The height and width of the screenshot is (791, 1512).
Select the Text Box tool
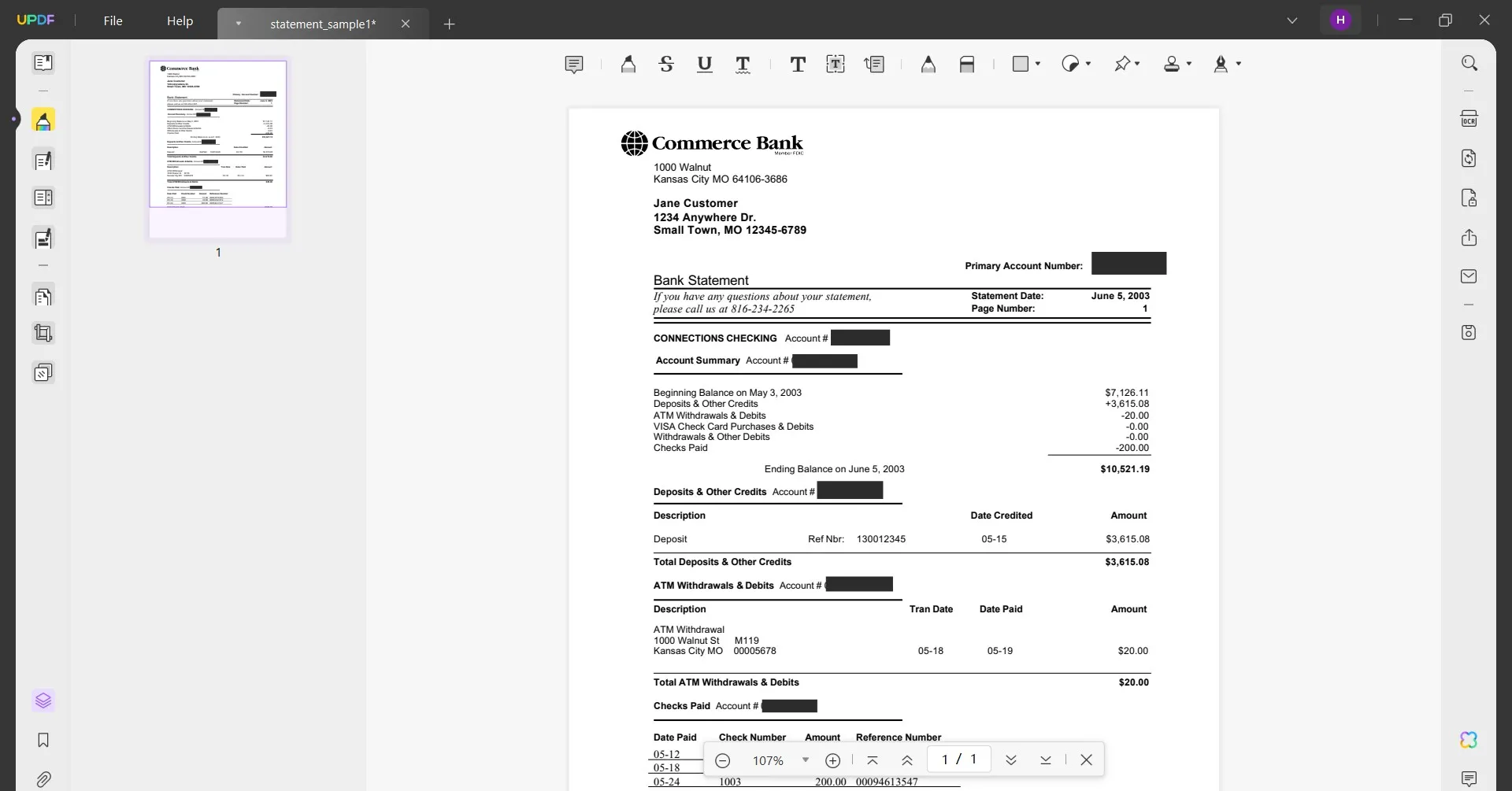point(836,65)
